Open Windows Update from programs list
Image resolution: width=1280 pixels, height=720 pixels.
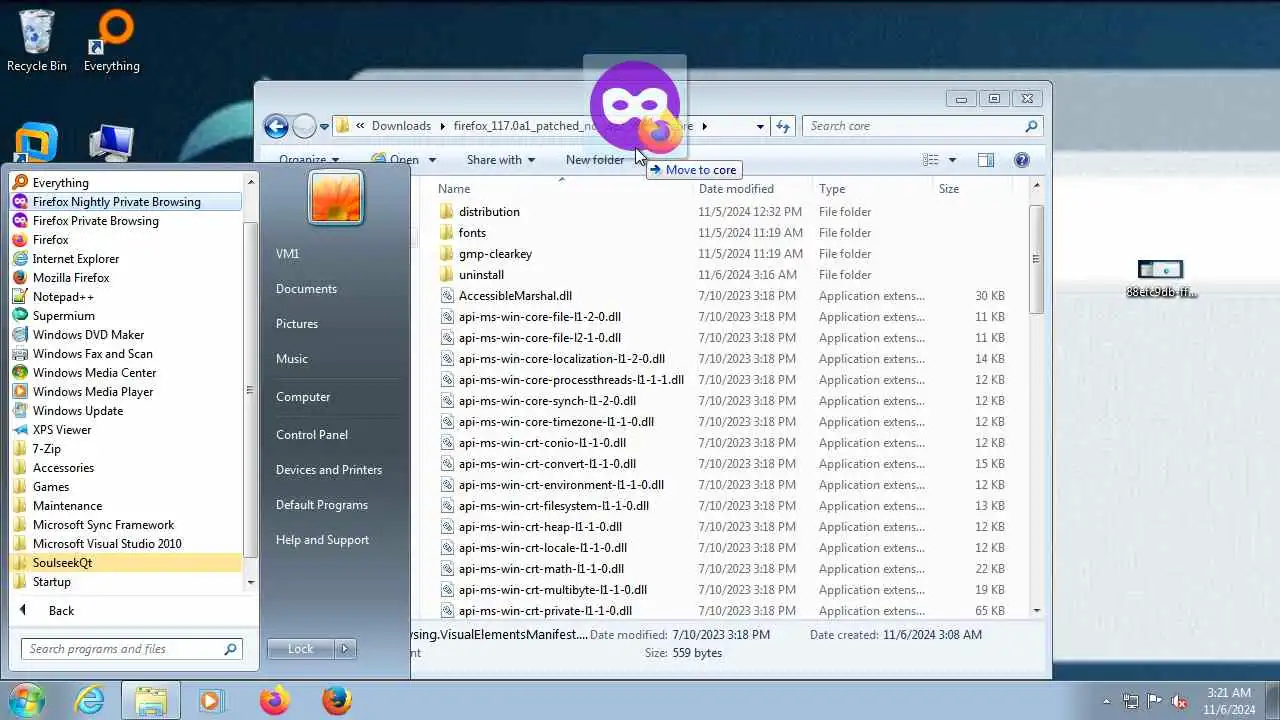tap(125, 410)
